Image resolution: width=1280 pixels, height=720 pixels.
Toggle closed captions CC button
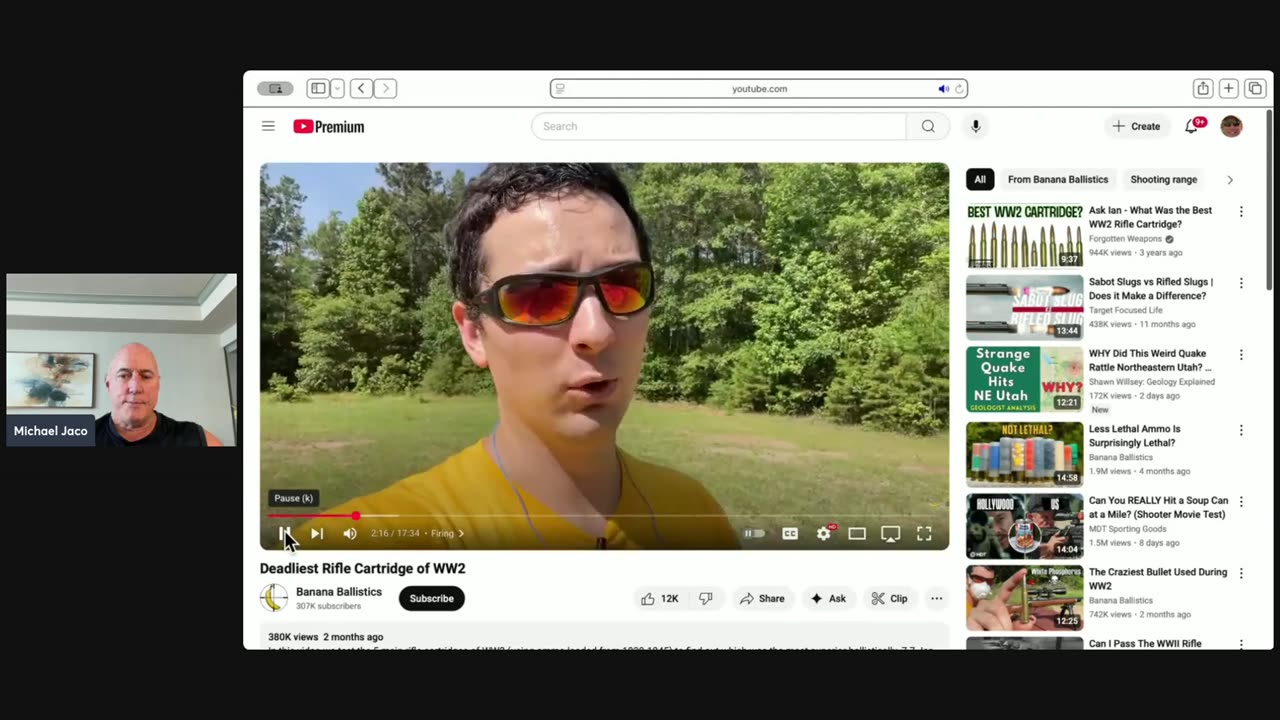click(790, 534)
